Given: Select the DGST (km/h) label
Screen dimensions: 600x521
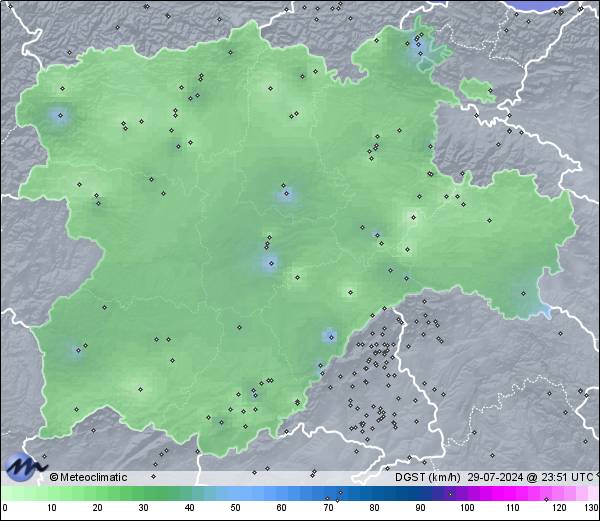Looking at the screenshot, I should pos(427,477).
